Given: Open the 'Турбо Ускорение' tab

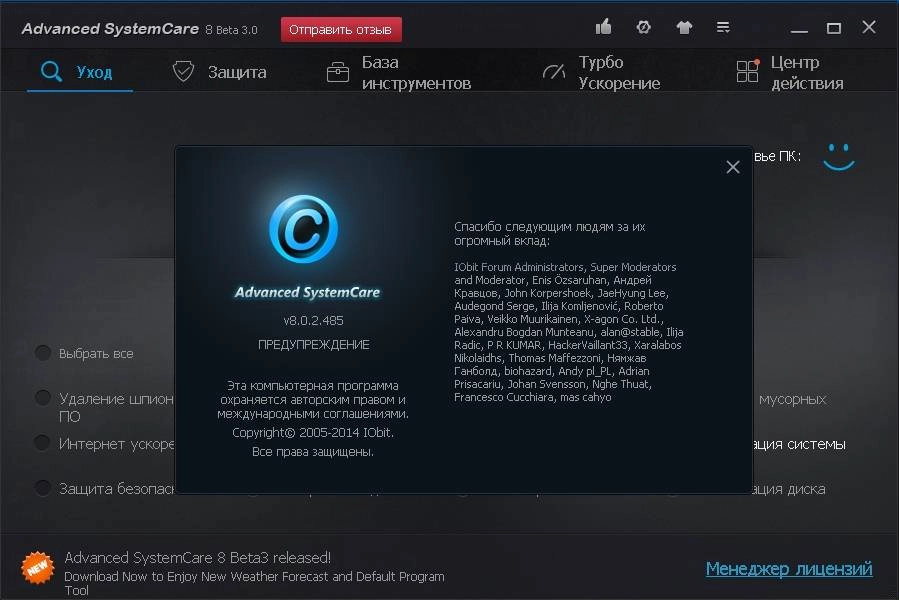Looking at the screenshot, I should [x=601, y=72].
